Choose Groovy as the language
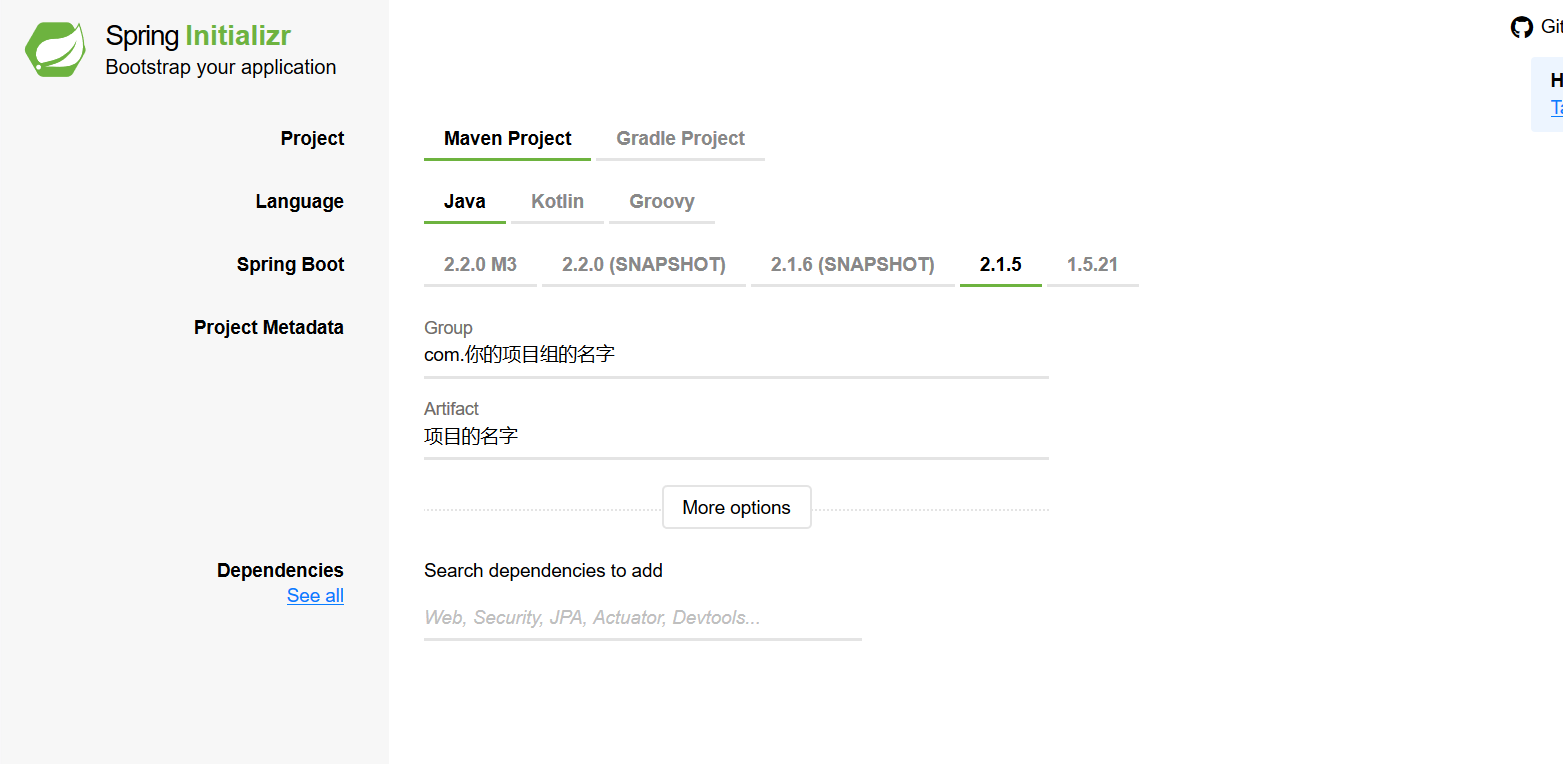This screenshot has width=1563, height=764. click(661, 202)
